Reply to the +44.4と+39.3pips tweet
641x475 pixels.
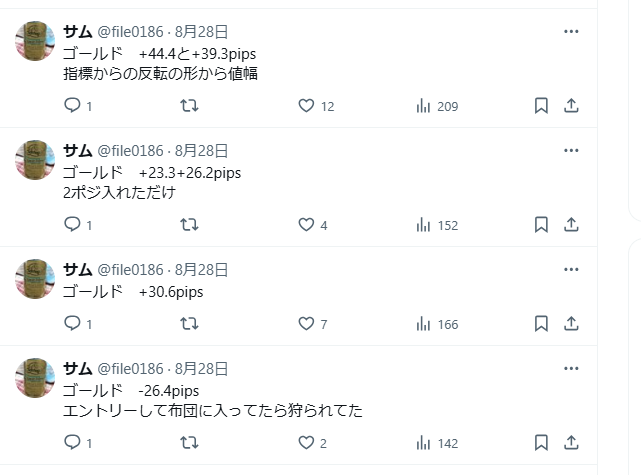coord(72,106)
